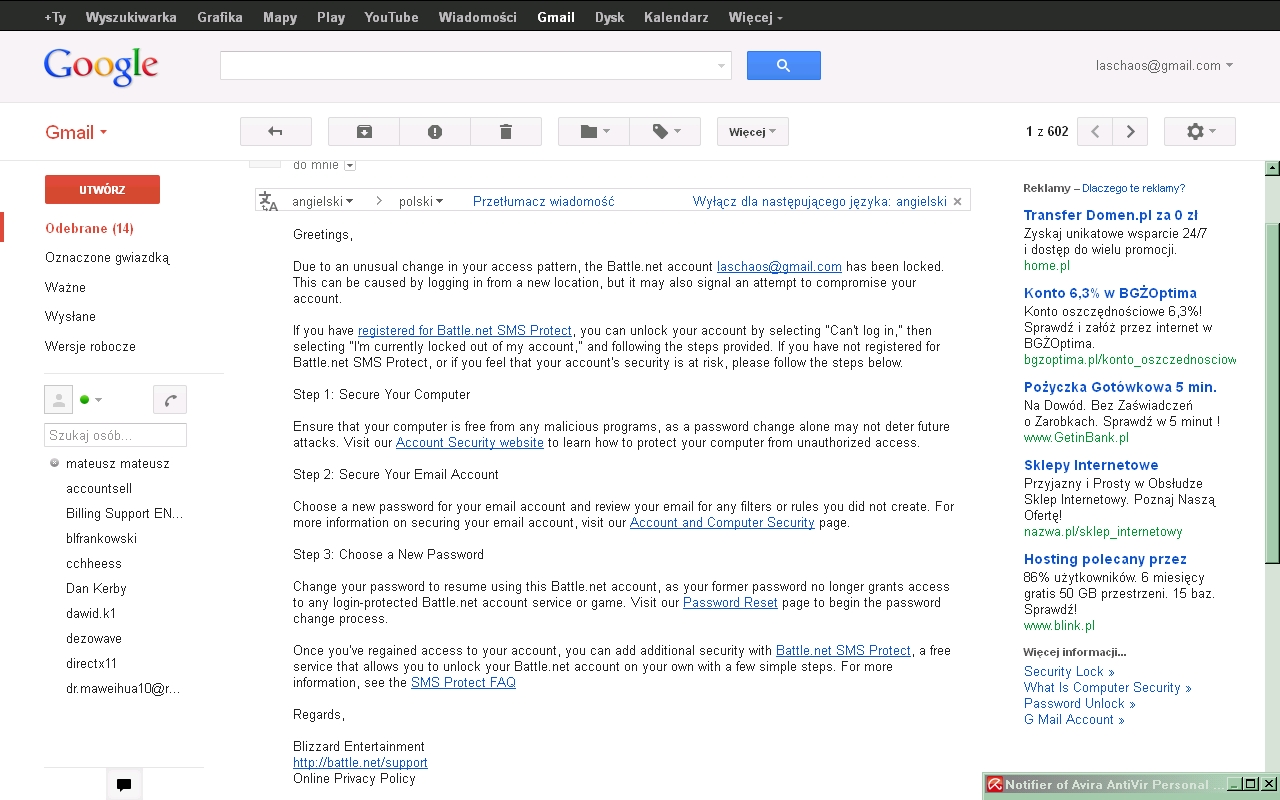Archive this email with the archive icon
The height and width of the screenshot is (800, 1280).
coord(364,132)
